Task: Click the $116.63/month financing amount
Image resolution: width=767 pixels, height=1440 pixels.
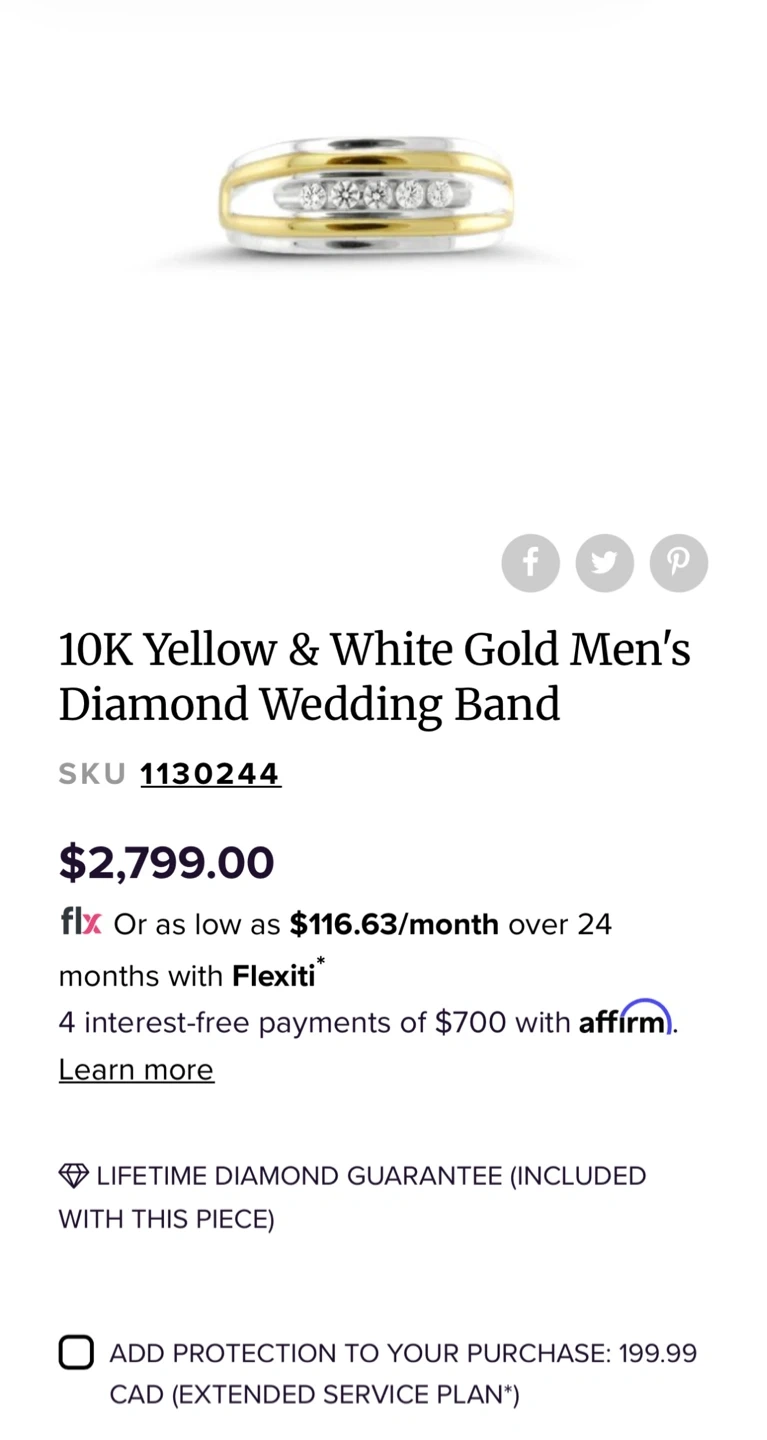Action: click(x=394, y=924)
